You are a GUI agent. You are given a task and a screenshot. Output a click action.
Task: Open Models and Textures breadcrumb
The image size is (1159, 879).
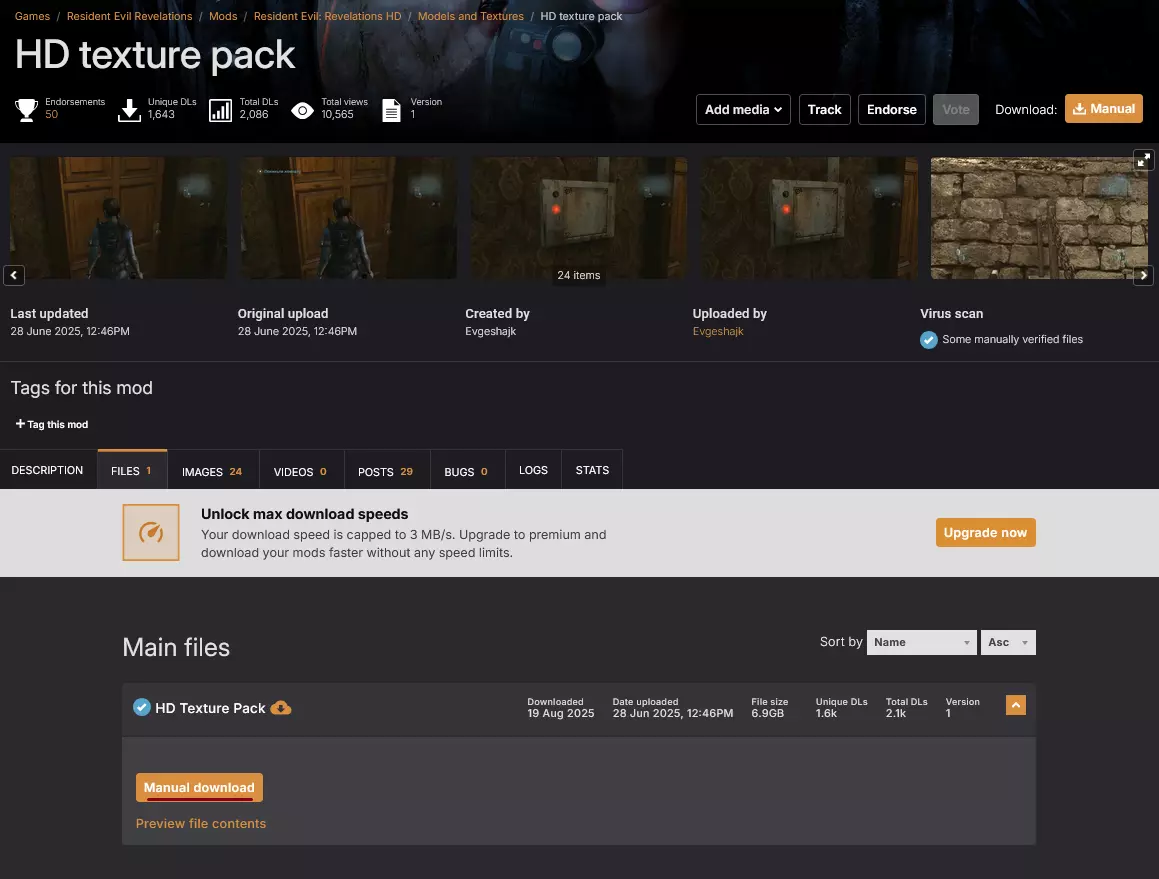(471, 16)
